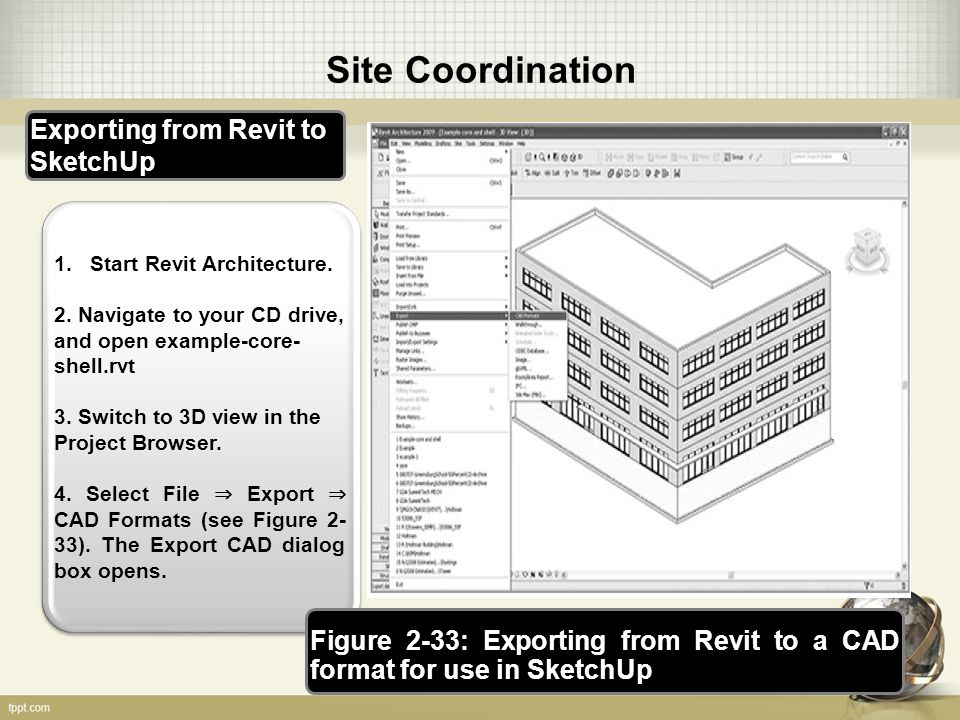Expand the Import/Link submenu arrow
This screenshot has width=960, height=720.
[506, 307]
